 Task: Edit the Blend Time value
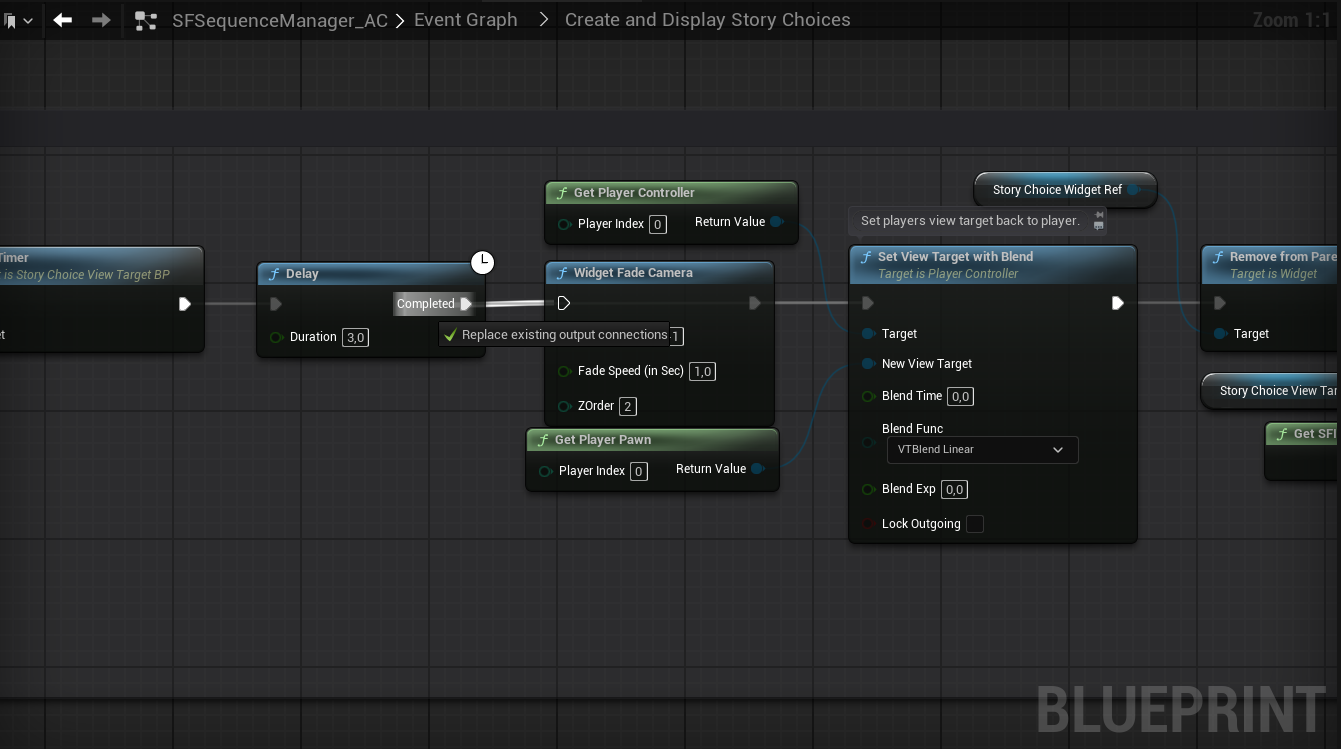(960, 397)
